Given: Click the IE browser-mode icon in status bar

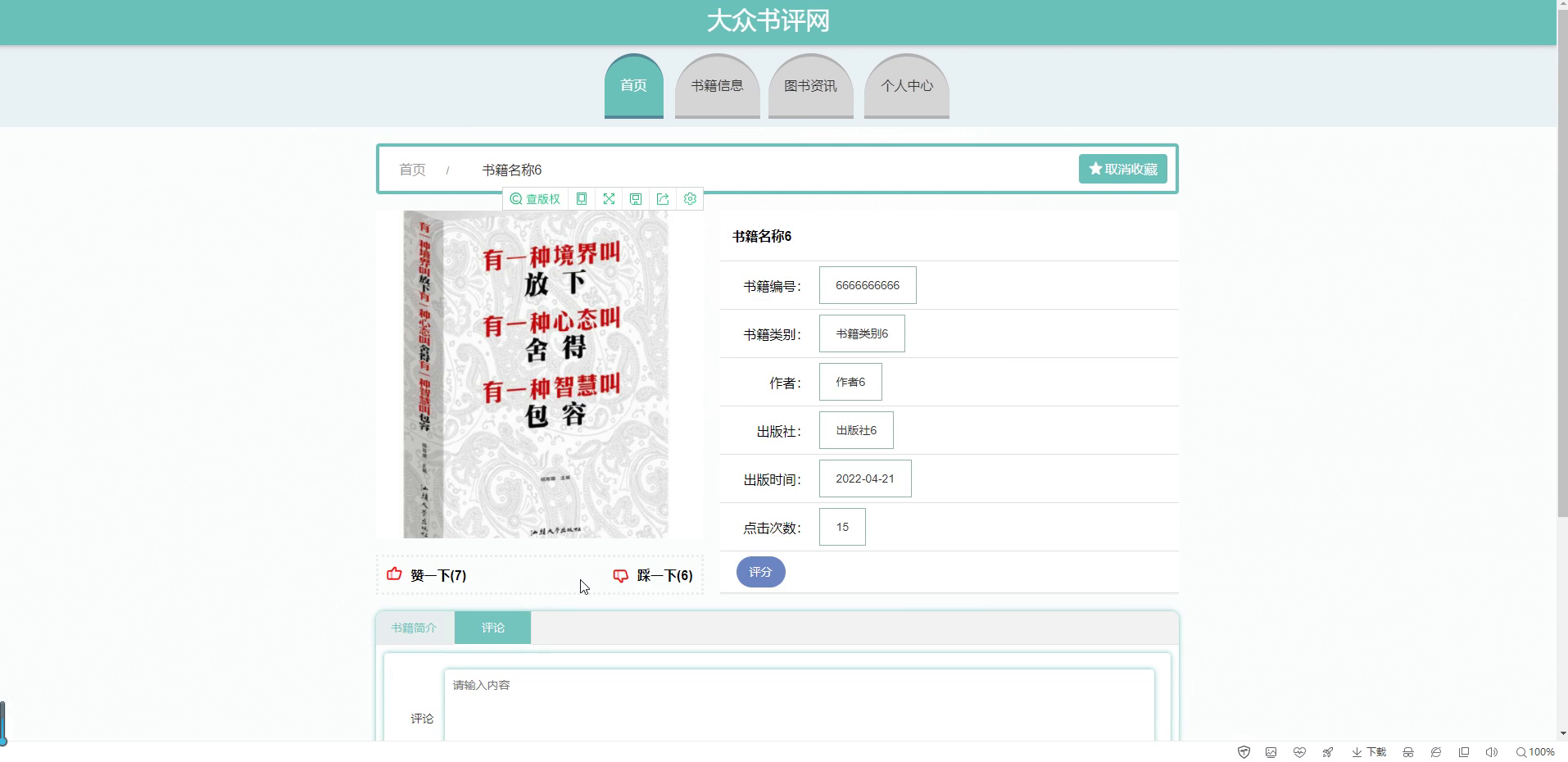Looking at the screenshot, I should point(1436,752).
